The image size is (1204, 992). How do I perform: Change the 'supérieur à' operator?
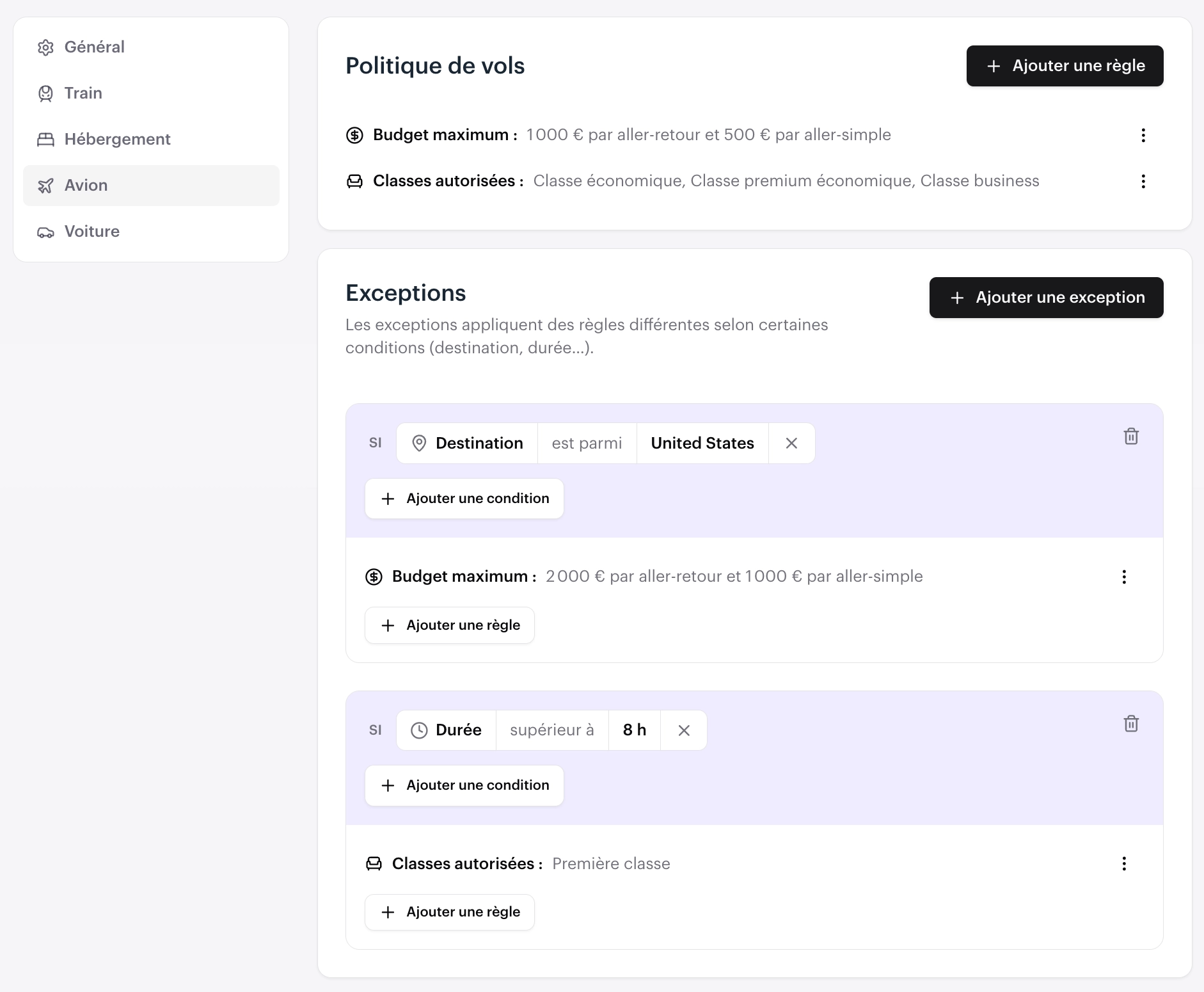coord(552,730)
